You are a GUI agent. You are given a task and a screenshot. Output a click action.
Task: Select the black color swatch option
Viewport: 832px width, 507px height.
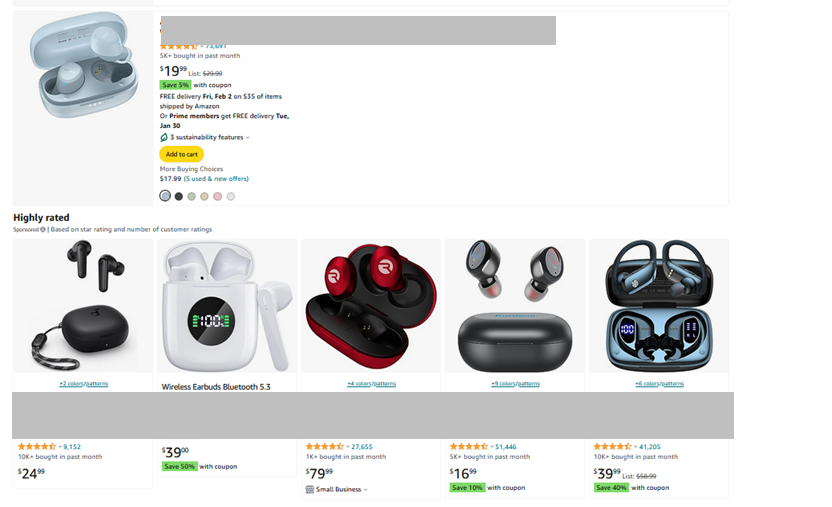tap(179, 196)
